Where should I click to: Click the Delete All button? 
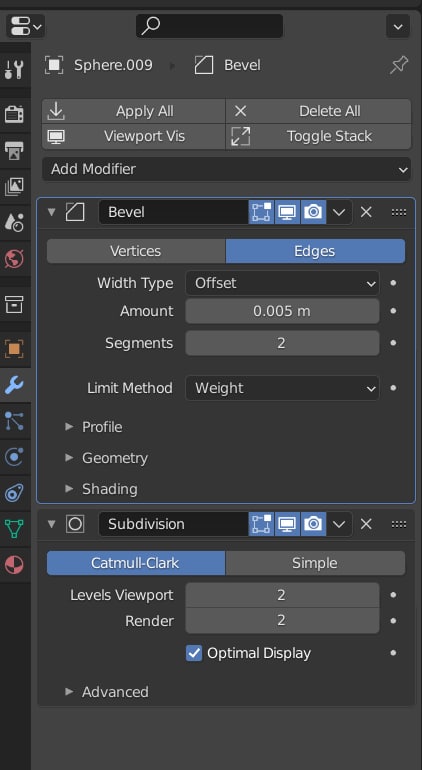coord(318,111)
